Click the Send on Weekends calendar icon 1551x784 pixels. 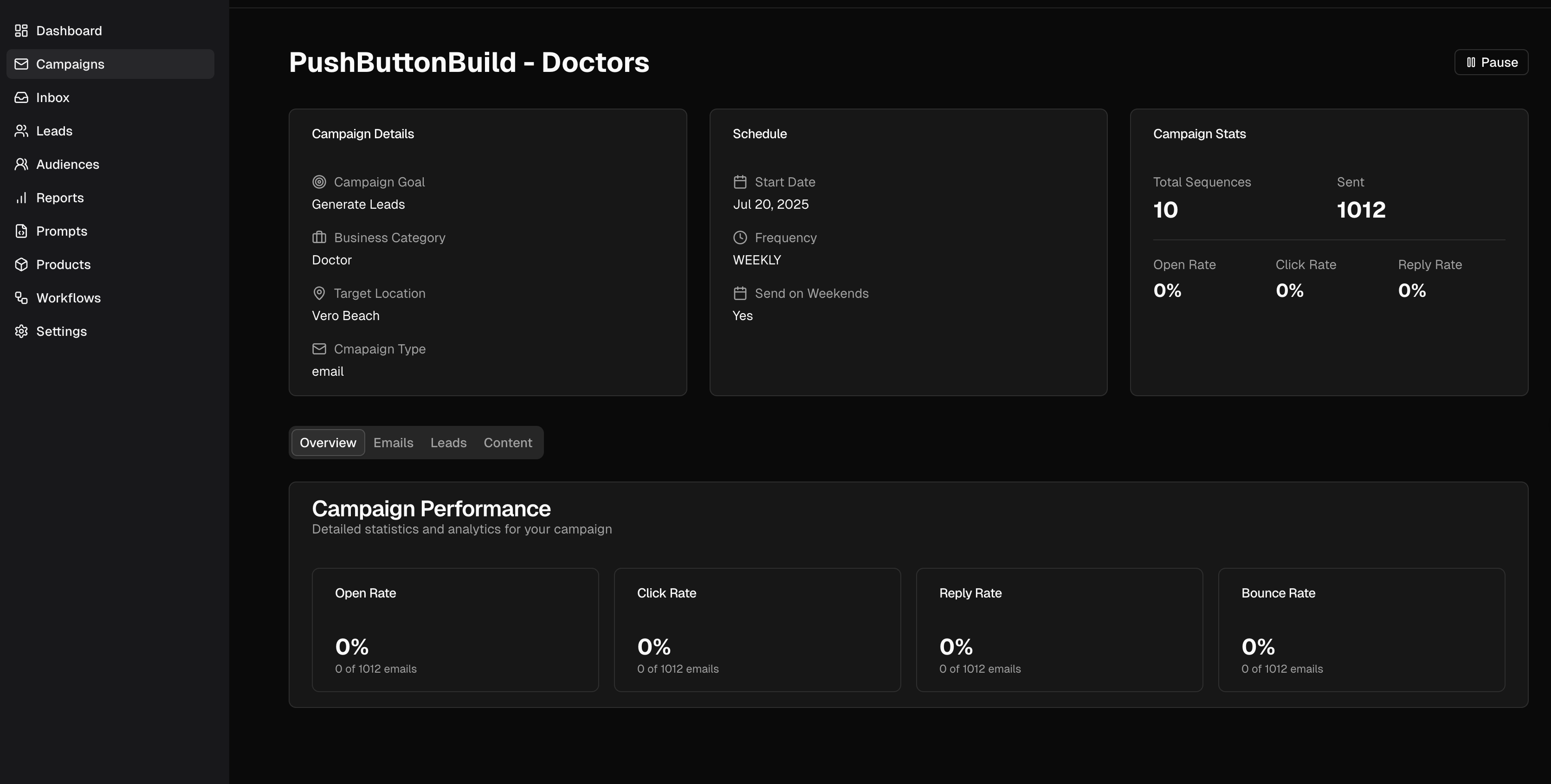click(740, 293)
